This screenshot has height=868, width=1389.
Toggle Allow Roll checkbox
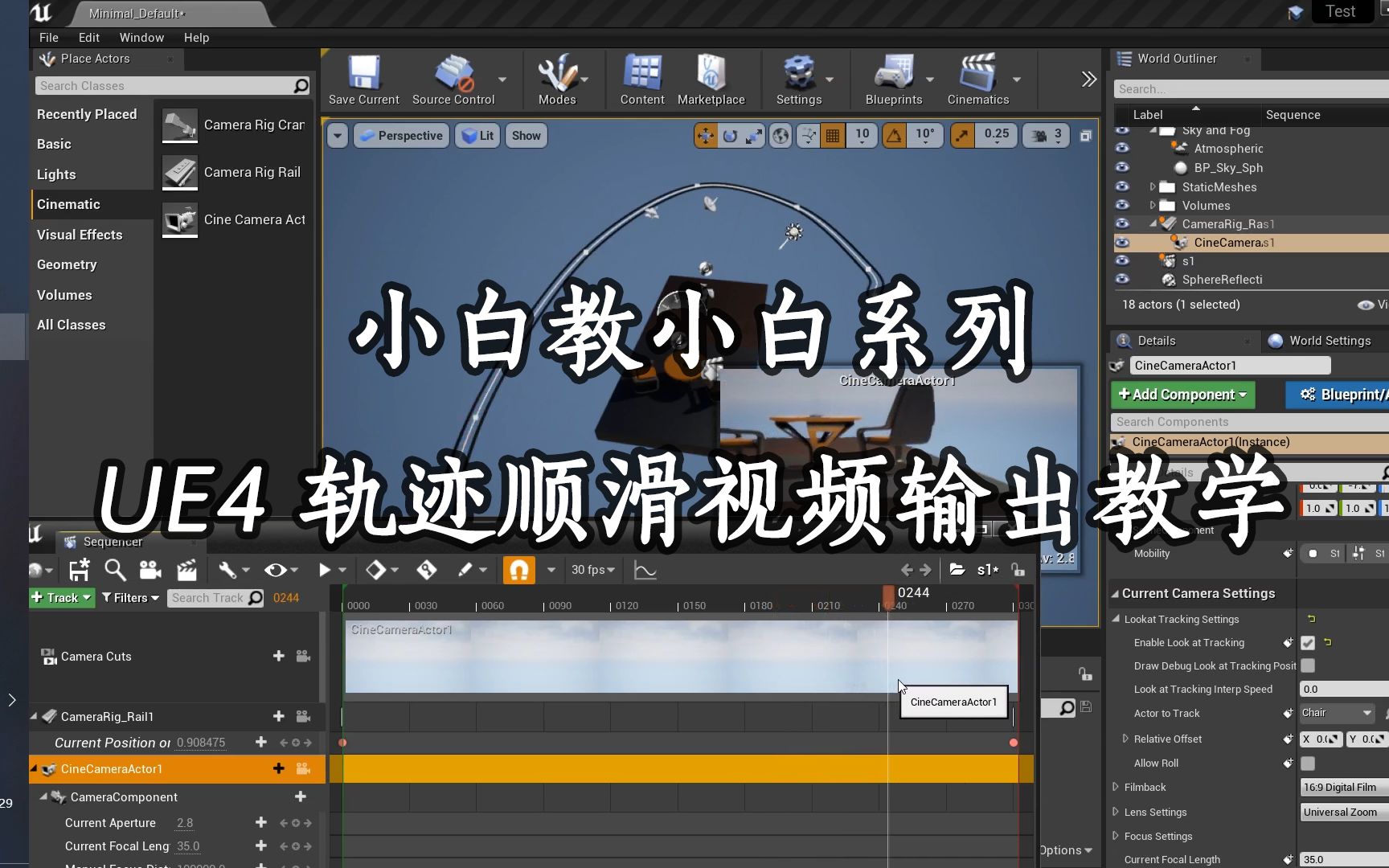(x=1308, y=763)
